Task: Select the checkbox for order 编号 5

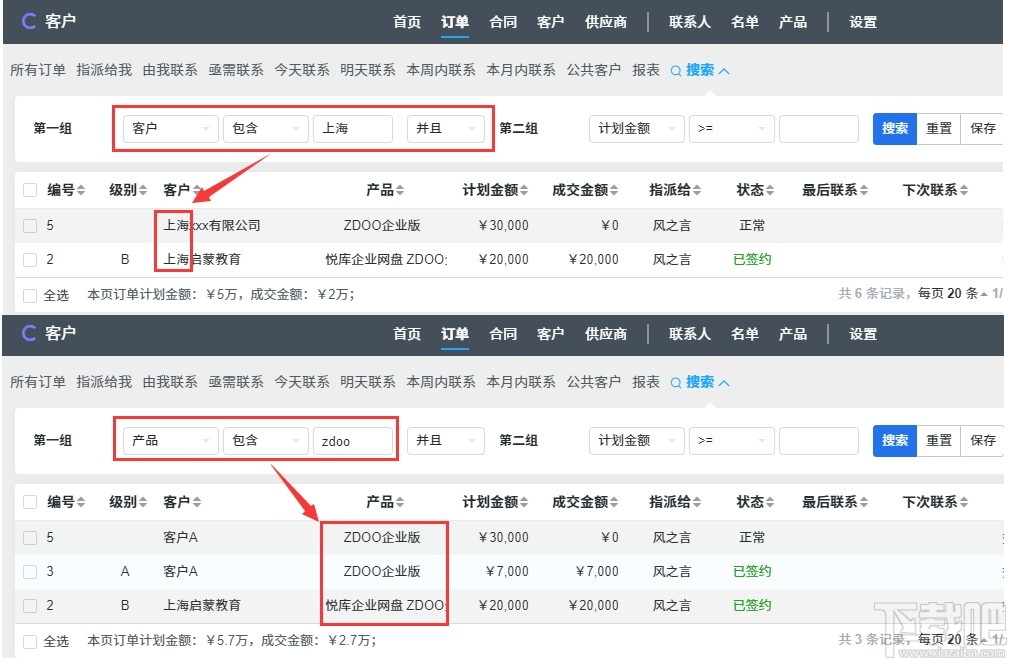Action: [x=29, y=225]
